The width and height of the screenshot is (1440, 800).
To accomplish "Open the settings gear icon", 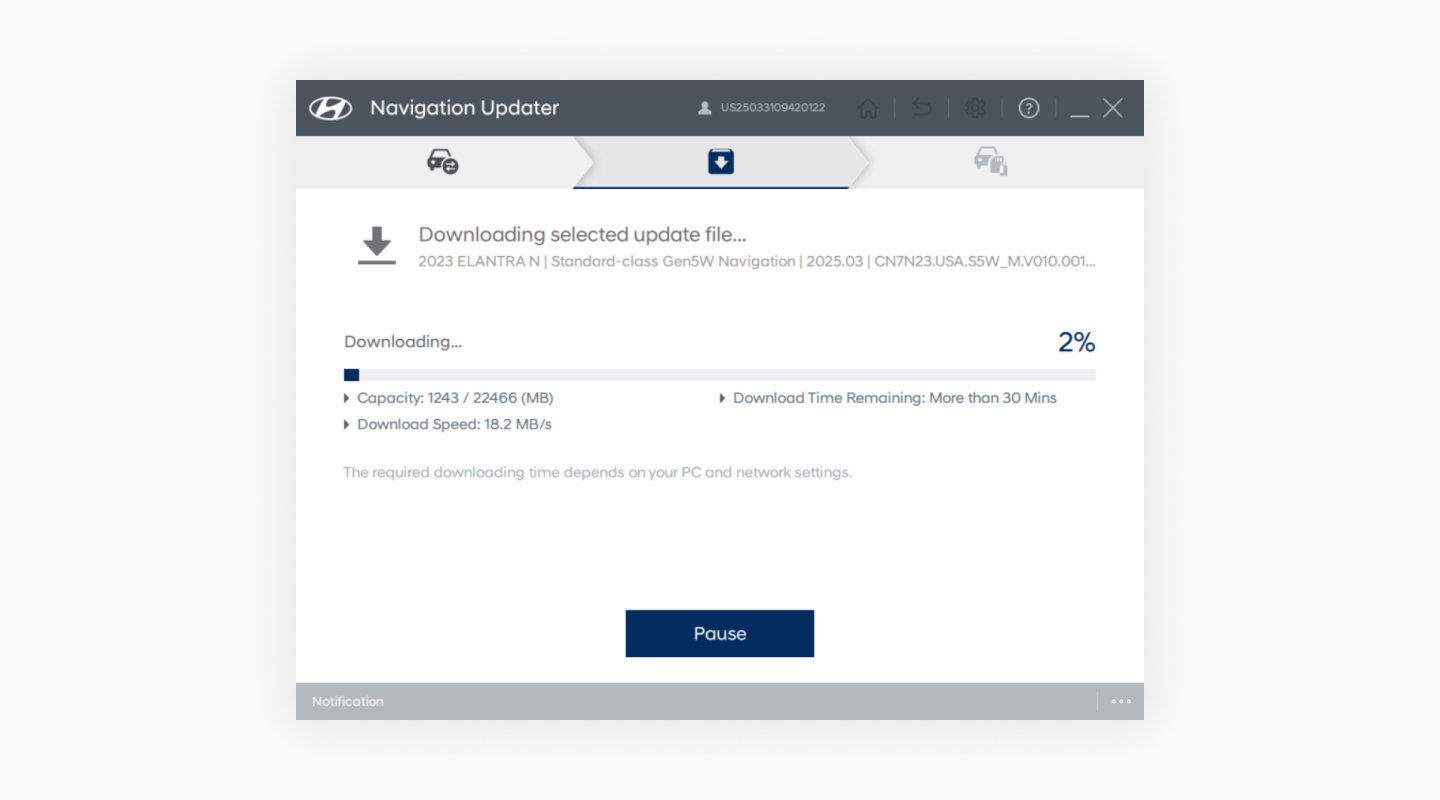I will (x=975, y=108).
